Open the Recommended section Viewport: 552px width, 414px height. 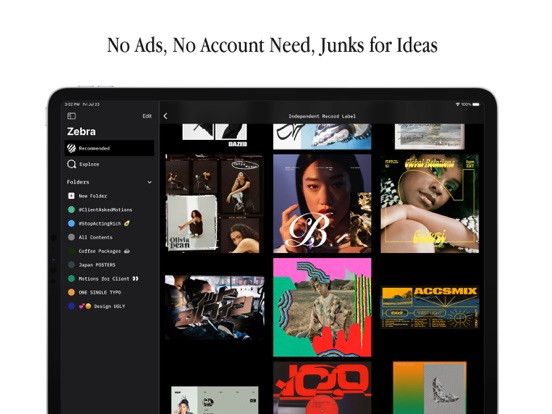click(109, 148)
